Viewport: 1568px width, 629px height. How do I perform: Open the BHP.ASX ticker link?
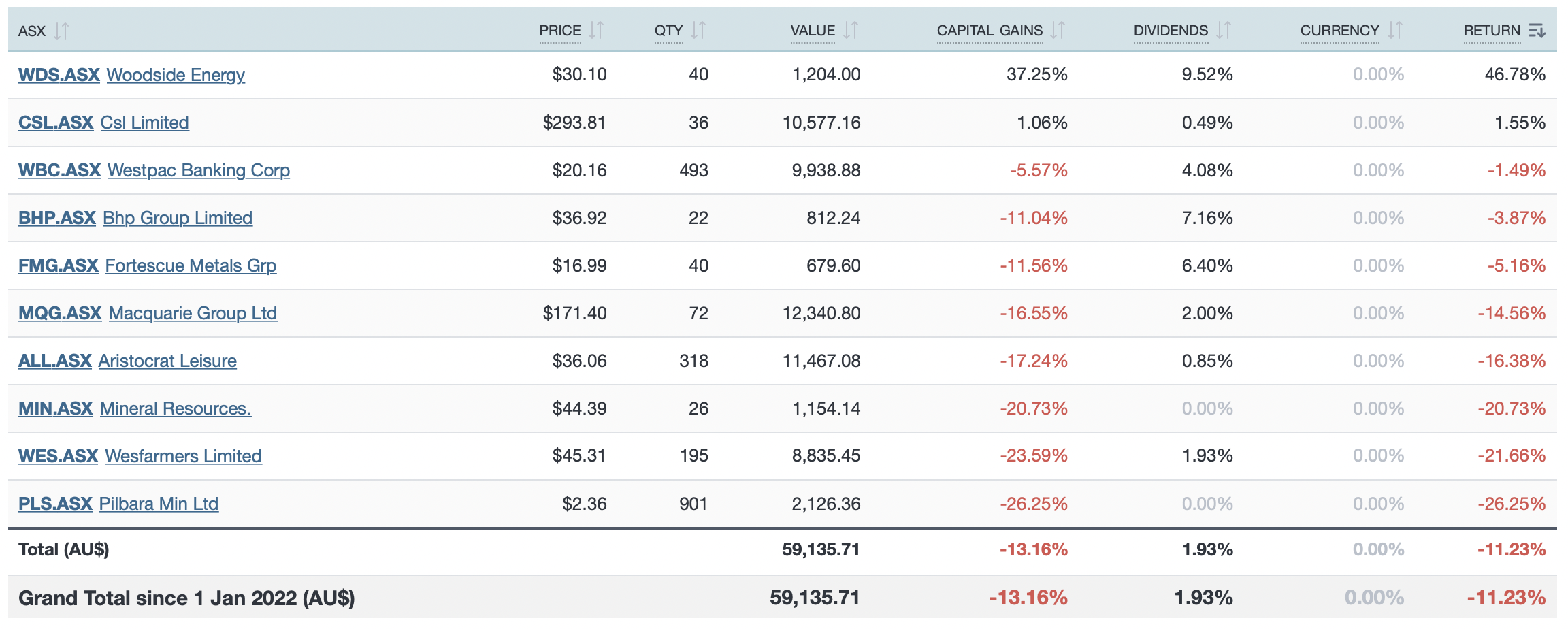pos(57,218)
